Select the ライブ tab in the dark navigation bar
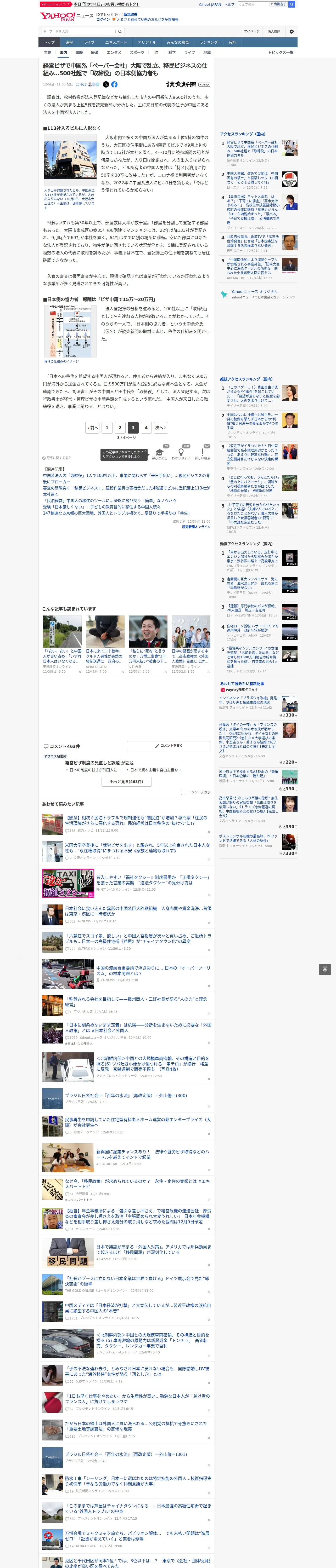 (89, 43)
